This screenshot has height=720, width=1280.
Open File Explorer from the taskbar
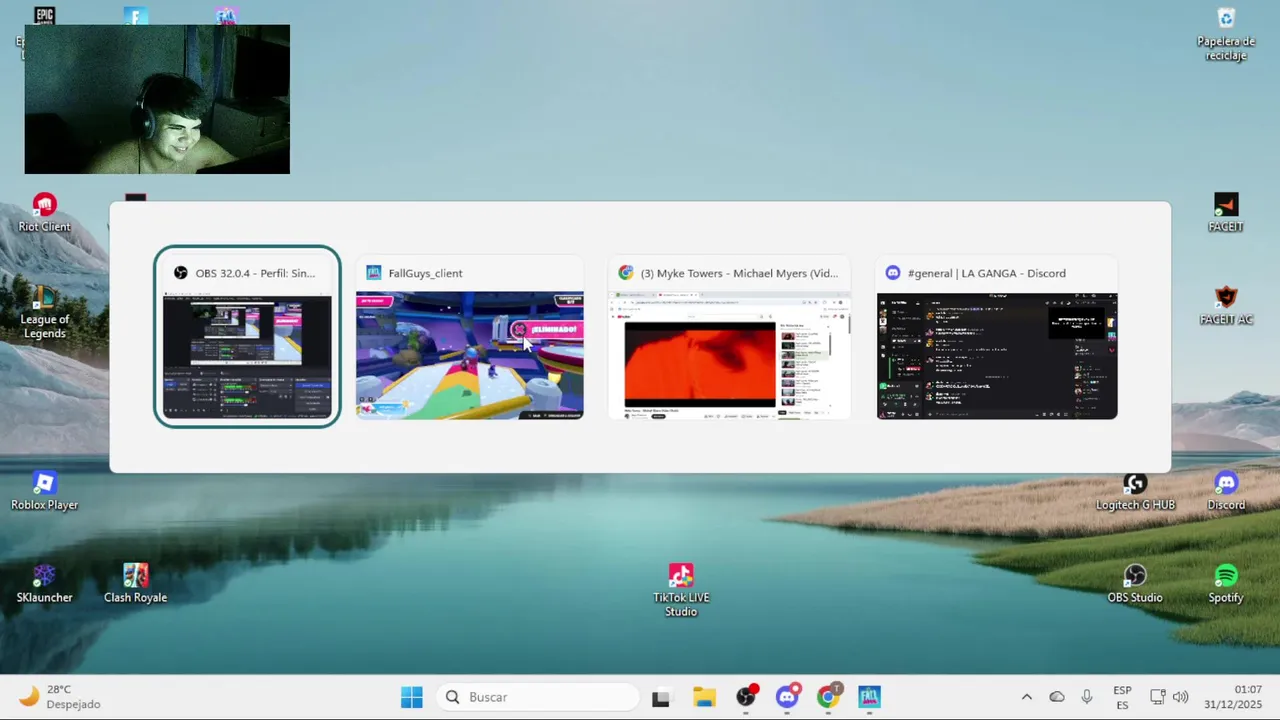[704, 697]
